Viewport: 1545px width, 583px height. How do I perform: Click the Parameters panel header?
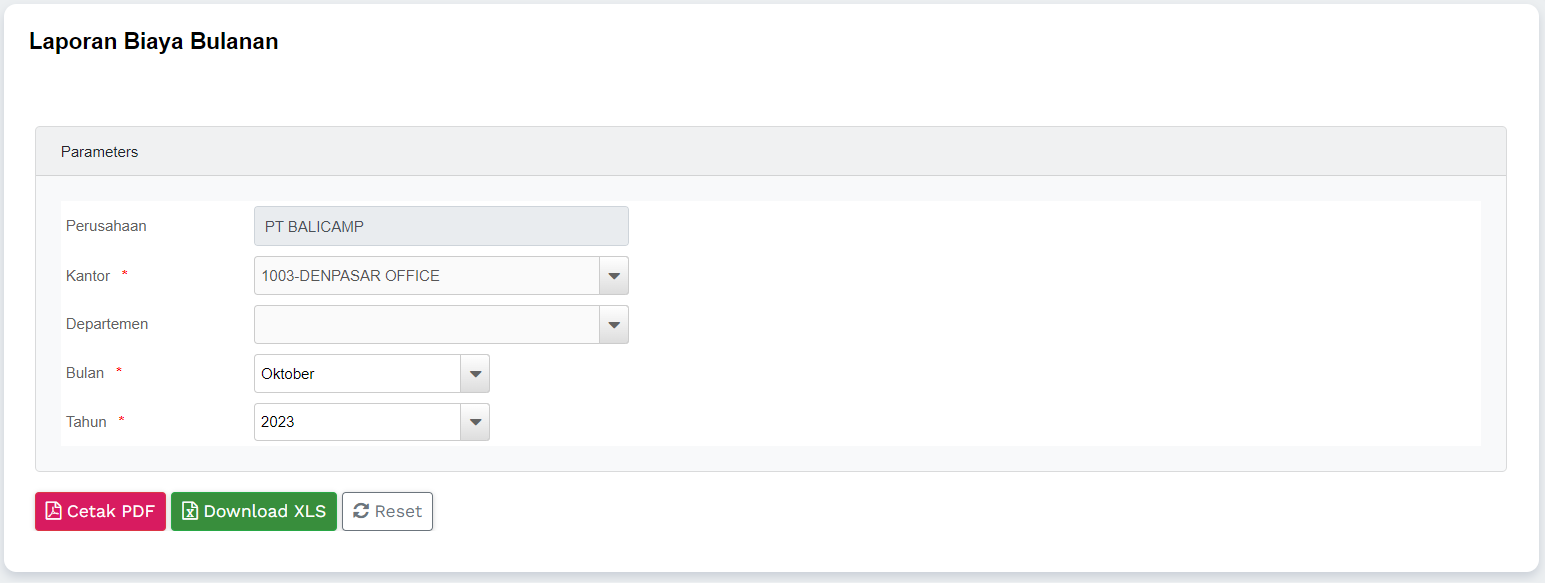point(770,152)
